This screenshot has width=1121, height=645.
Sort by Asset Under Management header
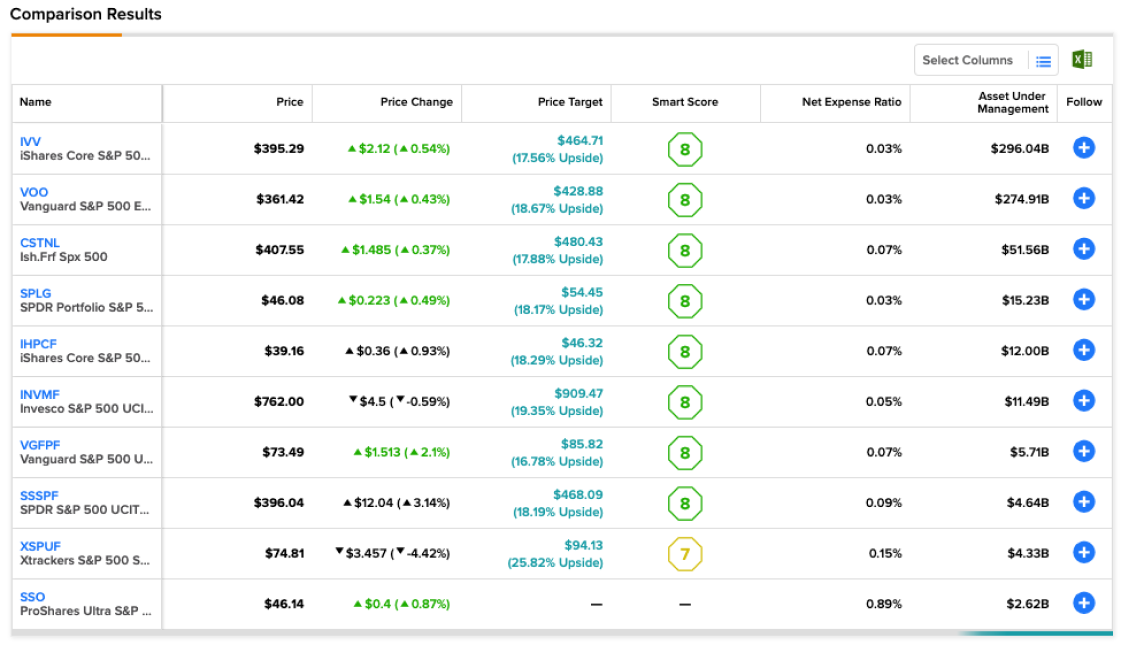click(x=1012, y=102)
